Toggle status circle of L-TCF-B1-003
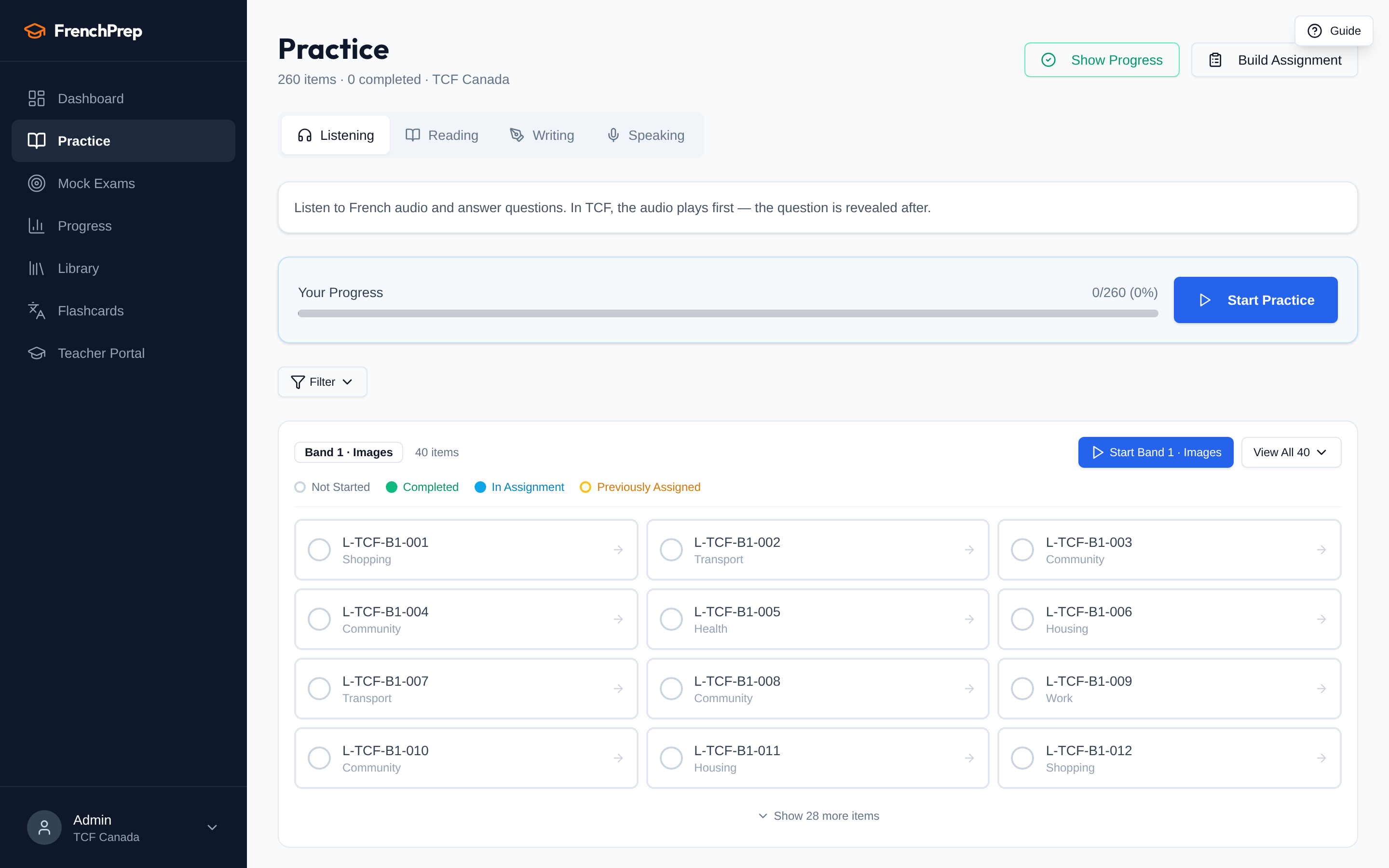 click(x=1022, y=550)
